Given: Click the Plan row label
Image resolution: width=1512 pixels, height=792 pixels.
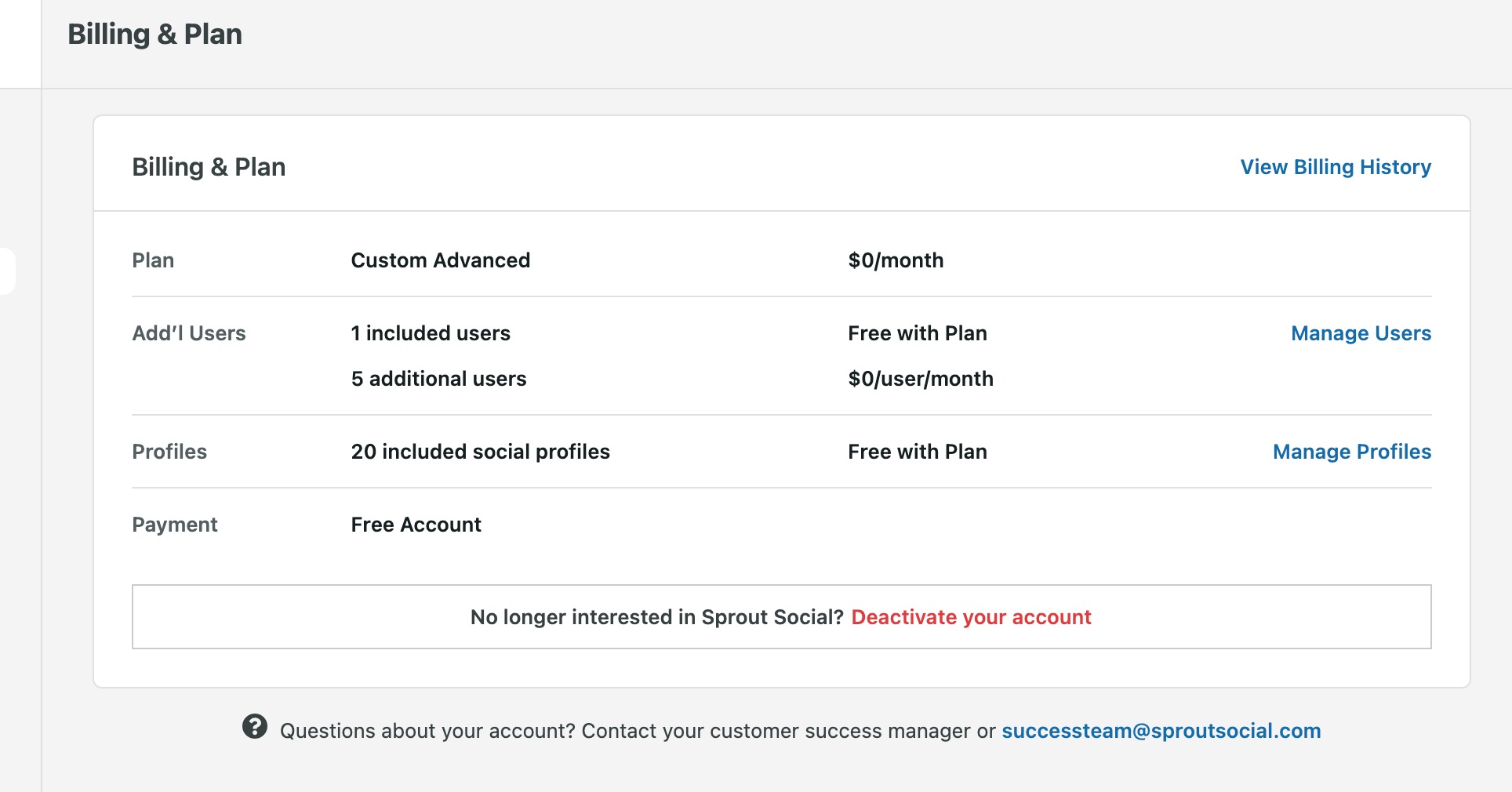Looking at the screenshot, I should (x=153, y=260).
